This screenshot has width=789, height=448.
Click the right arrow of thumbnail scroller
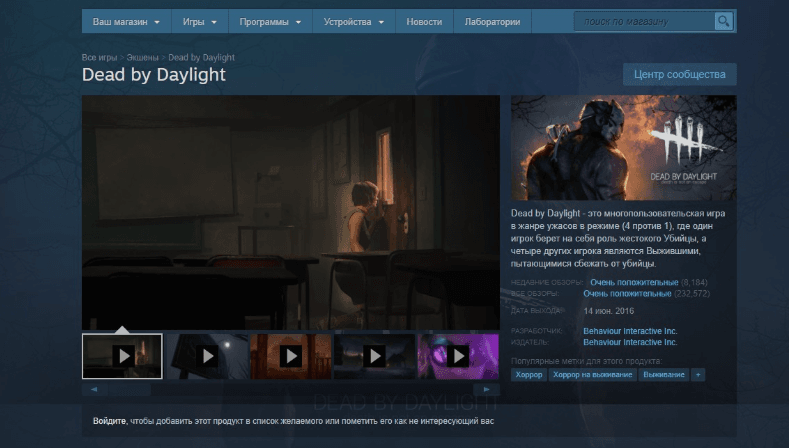tap(486, 389)
